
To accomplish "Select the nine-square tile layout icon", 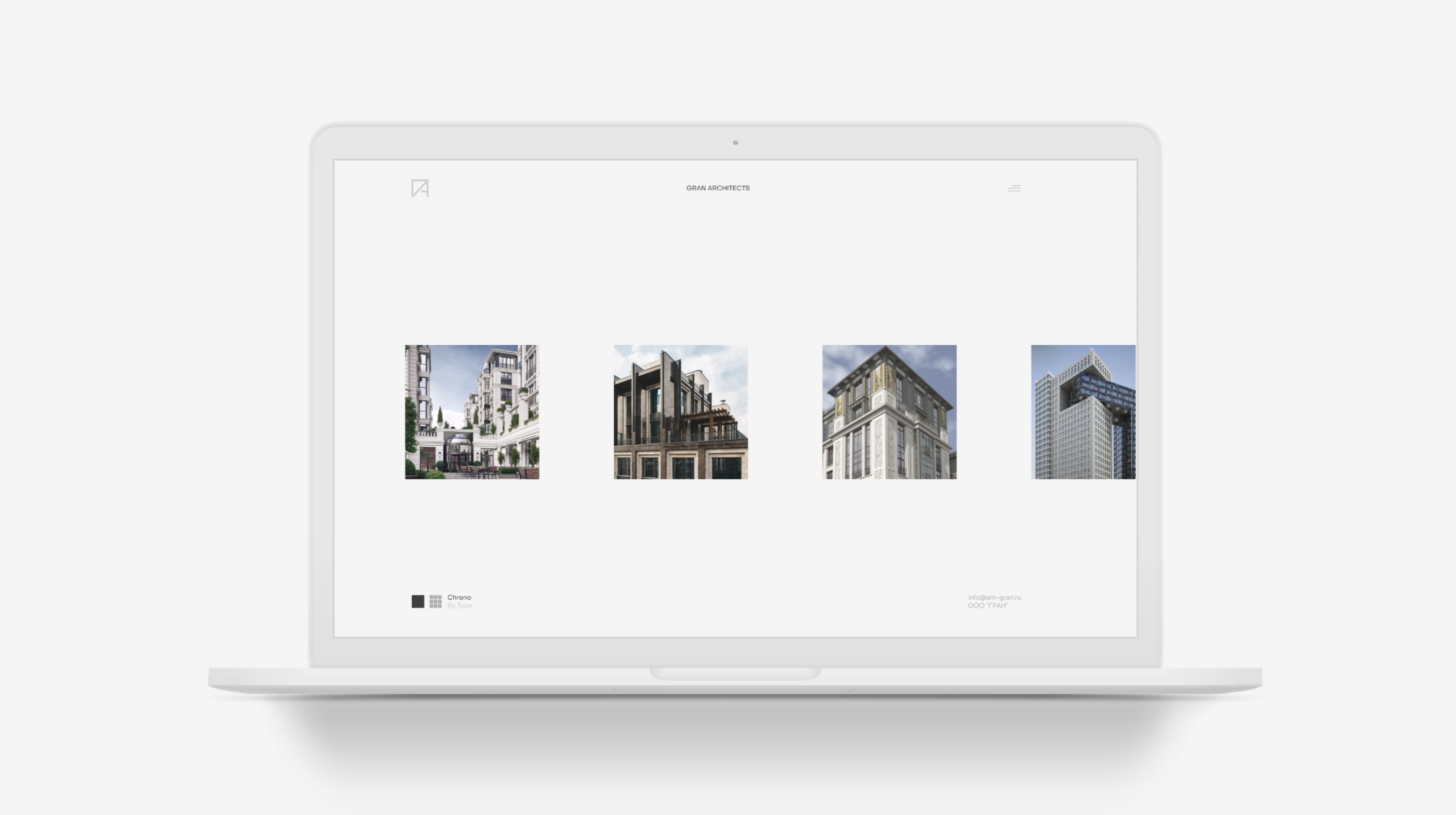I will point(435,601).
